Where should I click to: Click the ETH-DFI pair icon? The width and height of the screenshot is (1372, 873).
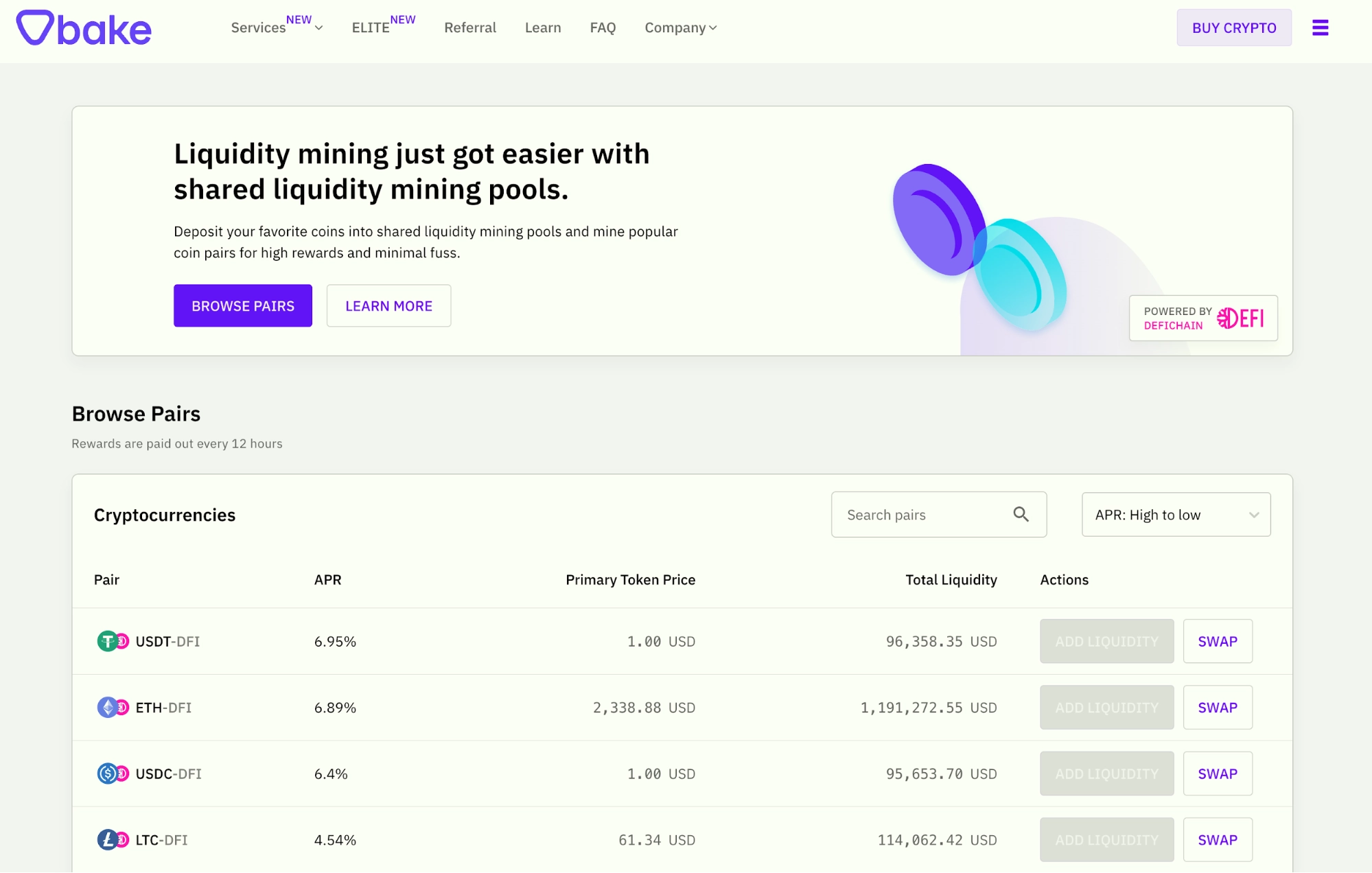pyautogui.click(x=113, y=708)
